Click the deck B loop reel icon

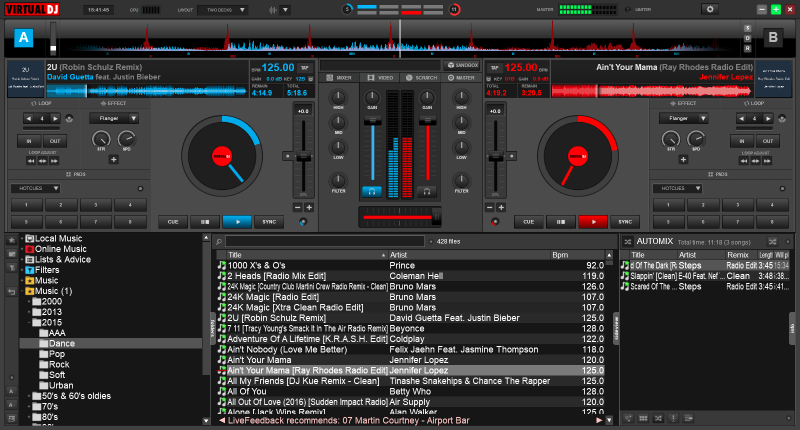(782, 118)
